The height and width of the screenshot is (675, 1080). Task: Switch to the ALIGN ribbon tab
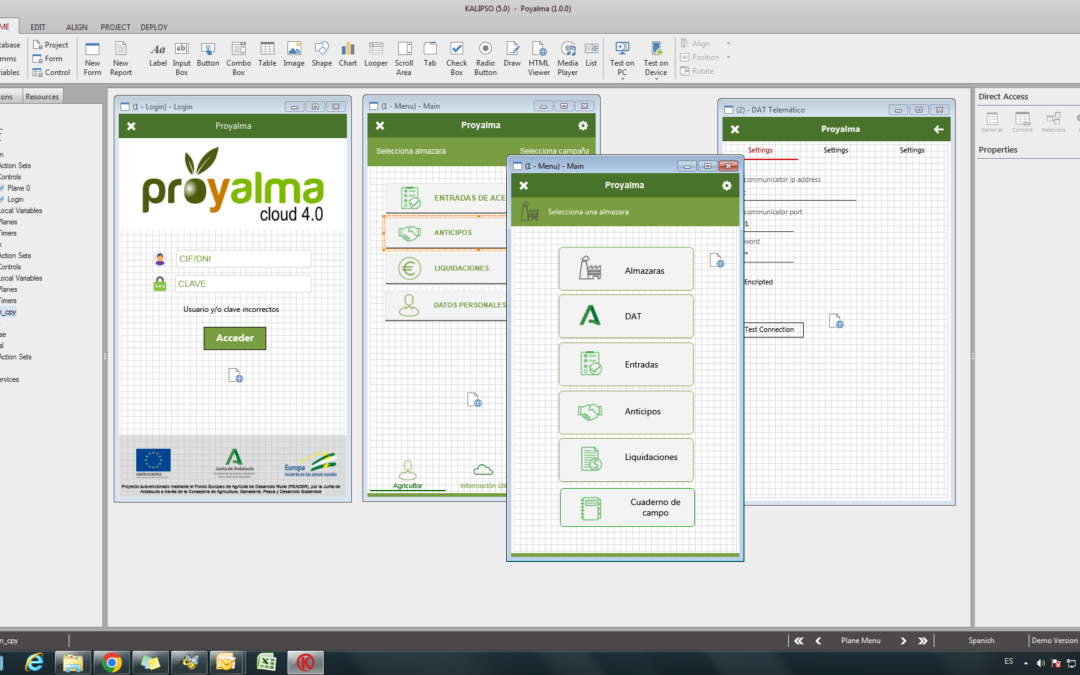[76, 27]
